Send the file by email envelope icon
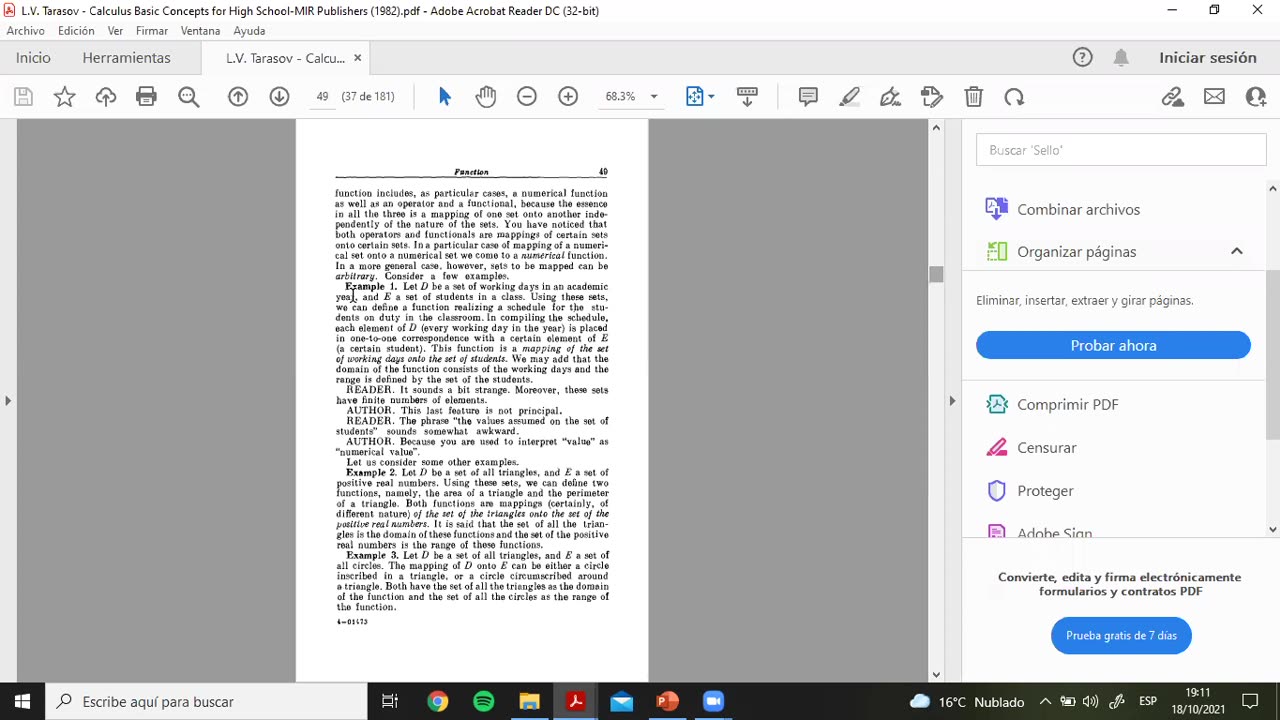The height and width of the screenshot is (720, 1280). [1214, 97]
